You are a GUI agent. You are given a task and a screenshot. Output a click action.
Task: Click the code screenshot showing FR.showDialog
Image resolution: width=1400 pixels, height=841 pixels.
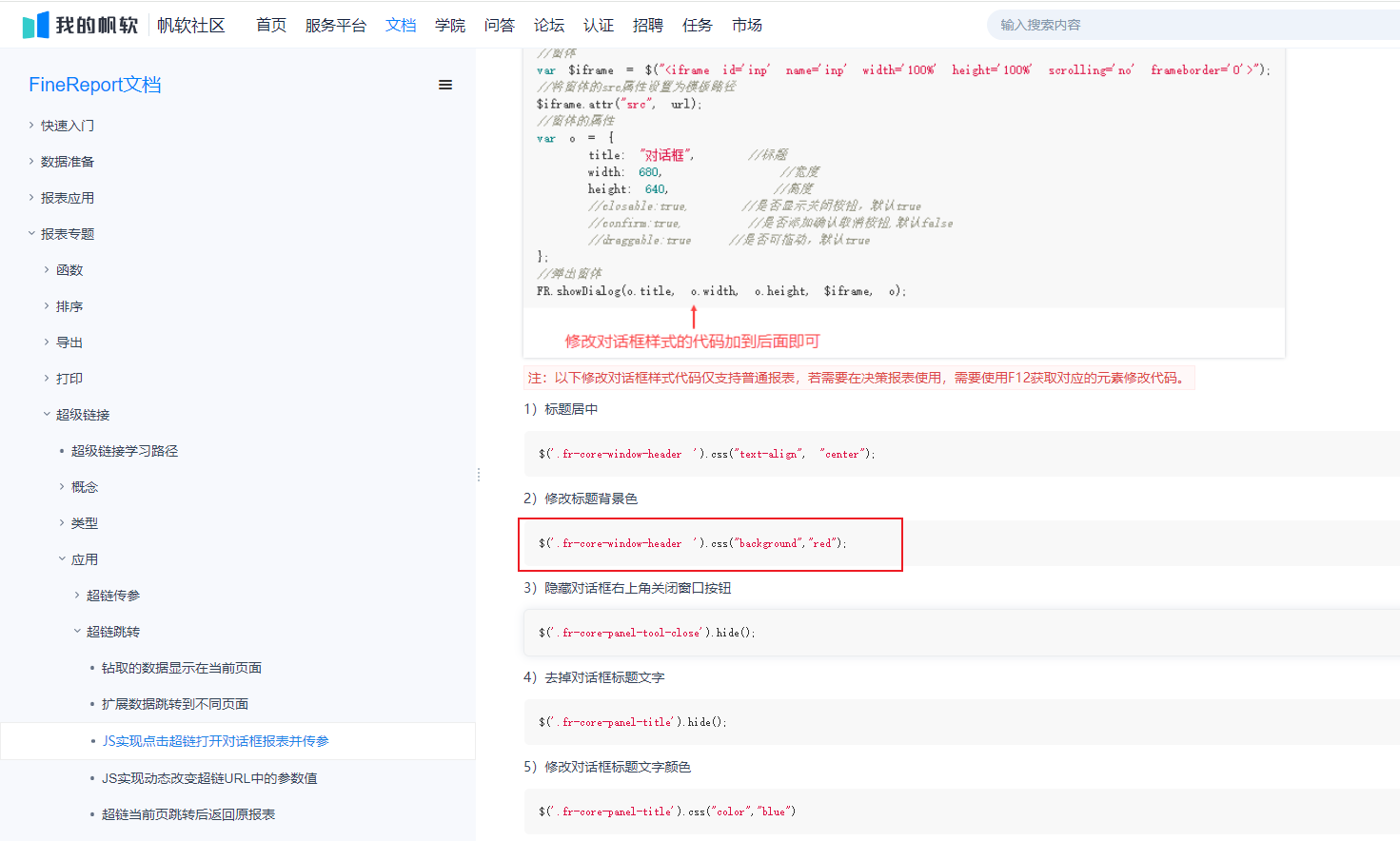904,203
